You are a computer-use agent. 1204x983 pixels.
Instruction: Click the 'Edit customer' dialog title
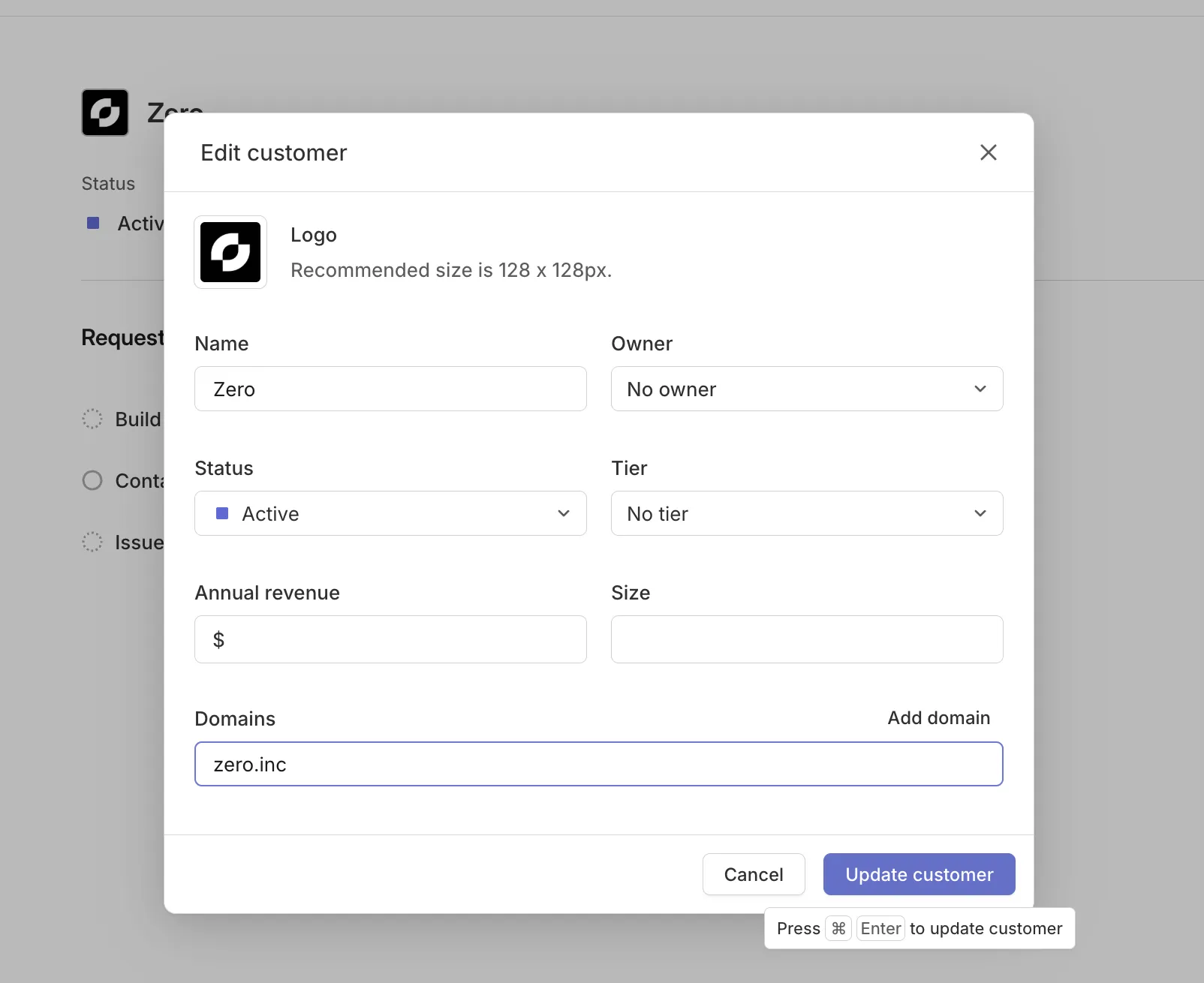[x=274, y=152]
